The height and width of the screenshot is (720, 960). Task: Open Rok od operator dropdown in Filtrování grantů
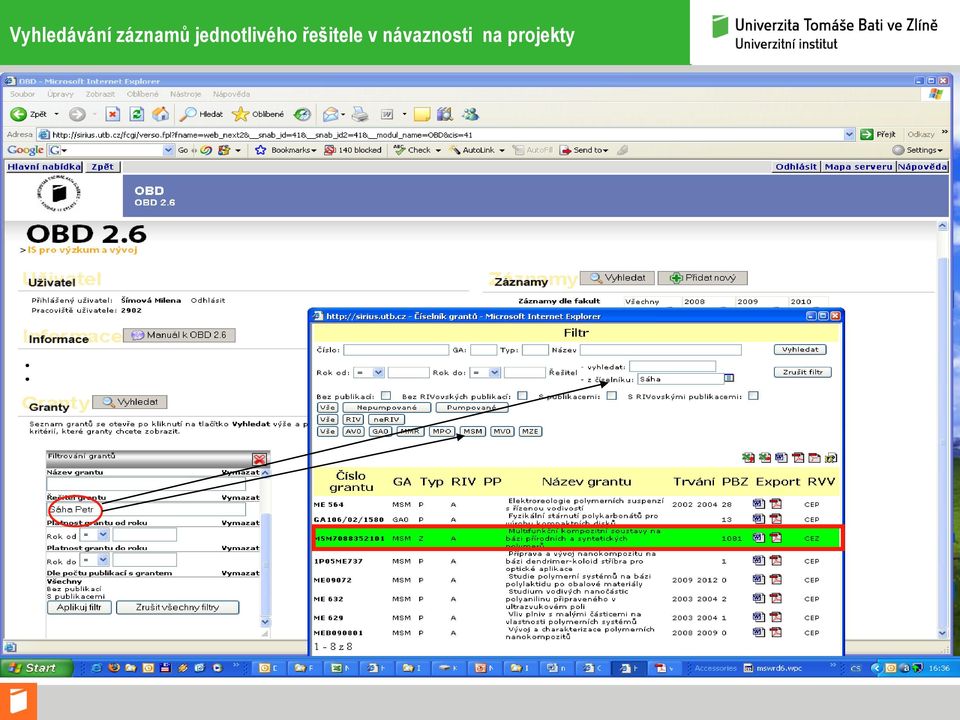(x=103, y=535)
